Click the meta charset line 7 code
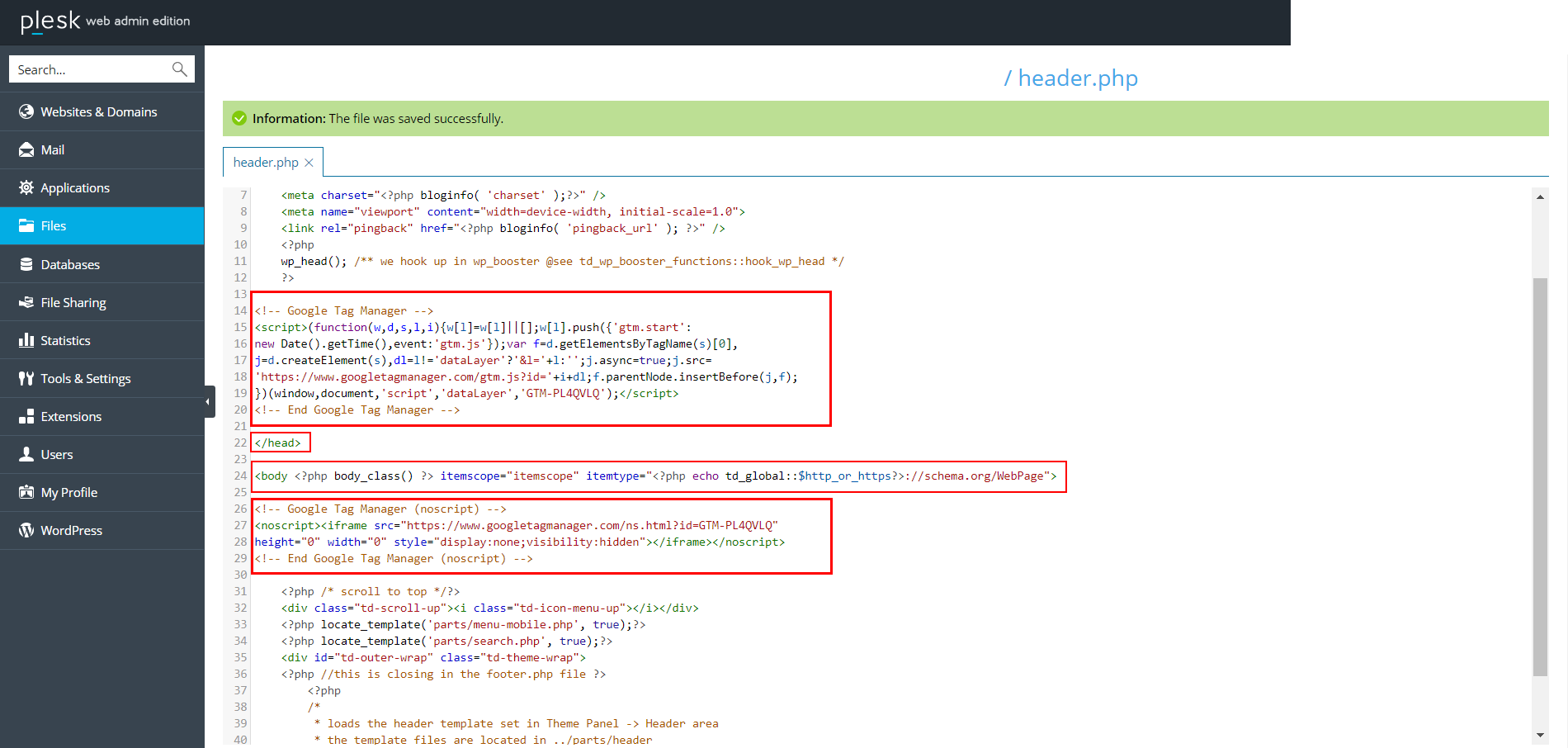 click(x=443, y=195)
